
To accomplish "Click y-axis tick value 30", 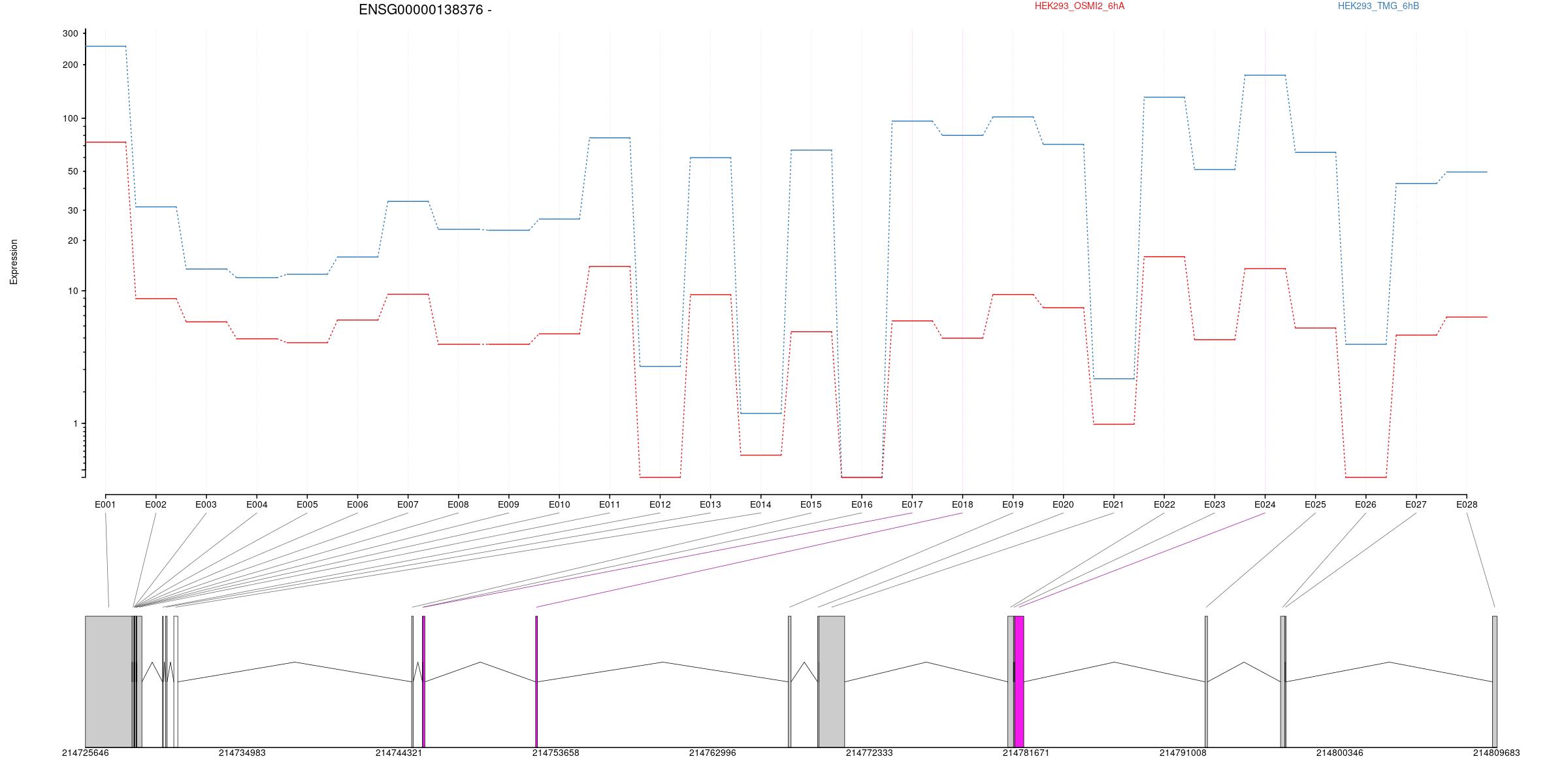I will point(73,210).
